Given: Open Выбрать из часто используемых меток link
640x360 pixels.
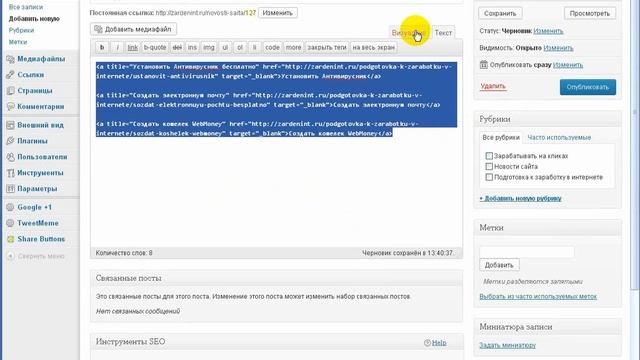Looking at the screenshot, I should tap(538, 296).
